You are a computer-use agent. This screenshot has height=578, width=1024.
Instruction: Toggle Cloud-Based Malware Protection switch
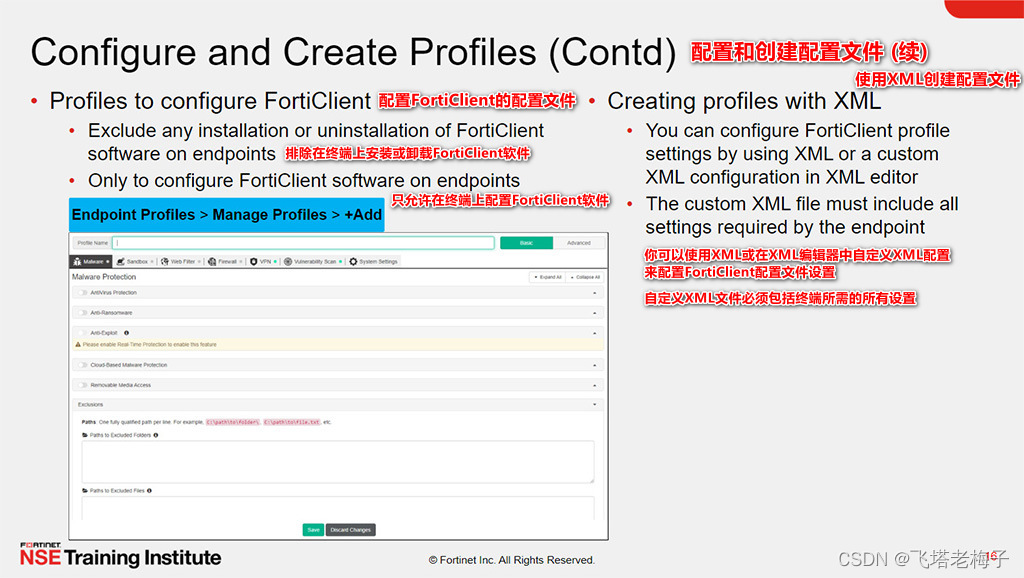tap(82, 365)
